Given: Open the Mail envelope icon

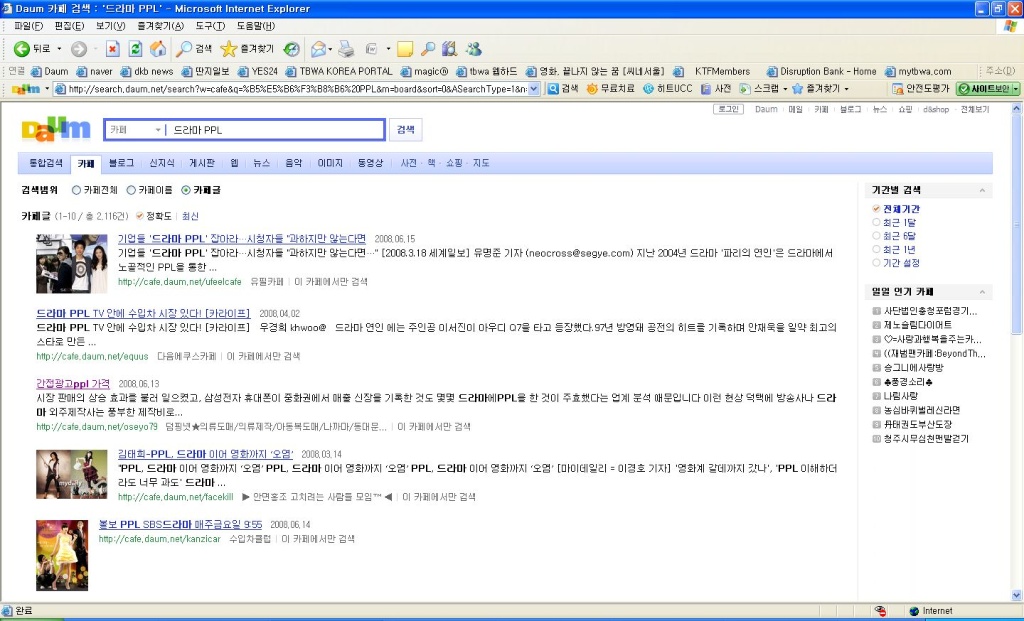Looking at the screenshot, I should (318, 49).
